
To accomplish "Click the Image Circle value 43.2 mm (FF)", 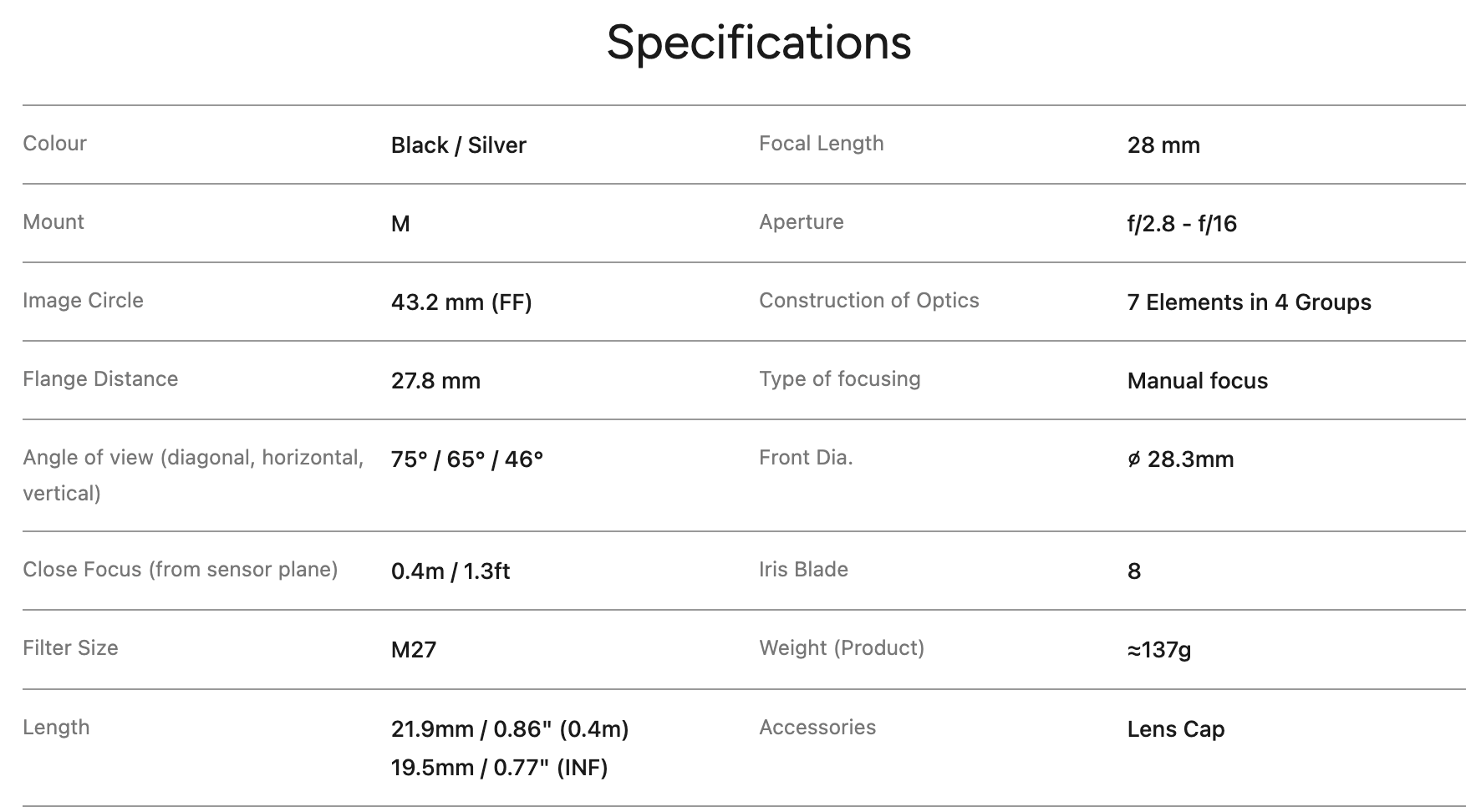I will [461, 302].
